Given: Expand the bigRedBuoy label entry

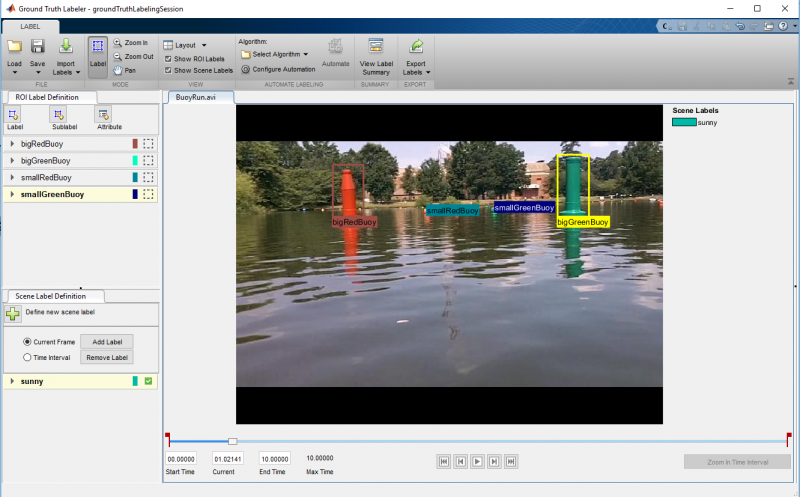Looking at the screenshot, I should [12, 144].
